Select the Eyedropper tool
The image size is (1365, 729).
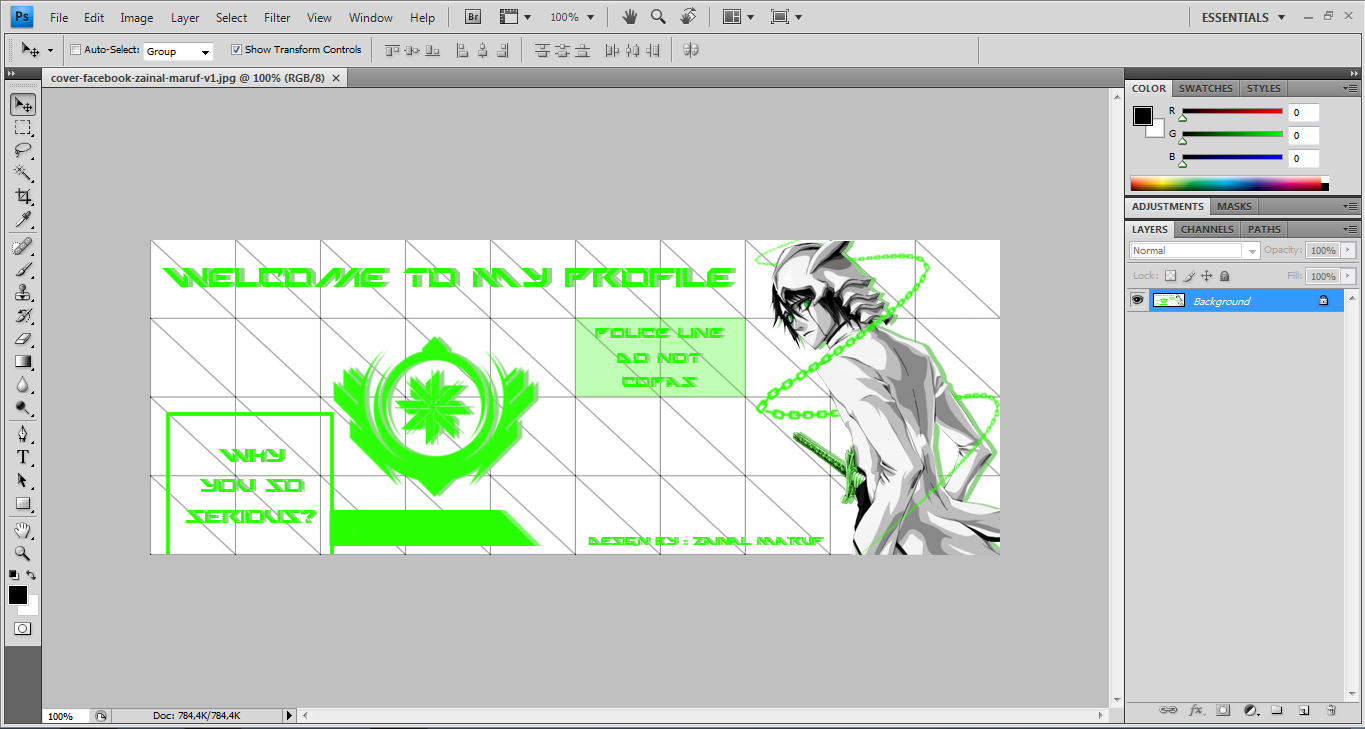[22, 220]
